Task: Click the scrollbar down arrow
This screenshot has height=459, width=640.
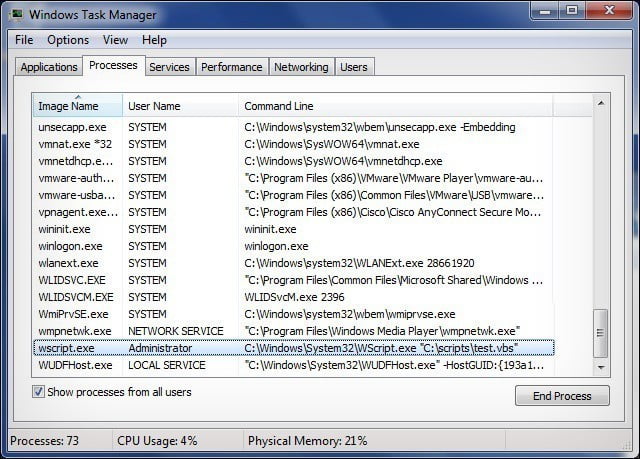Action: pos(601,367)
